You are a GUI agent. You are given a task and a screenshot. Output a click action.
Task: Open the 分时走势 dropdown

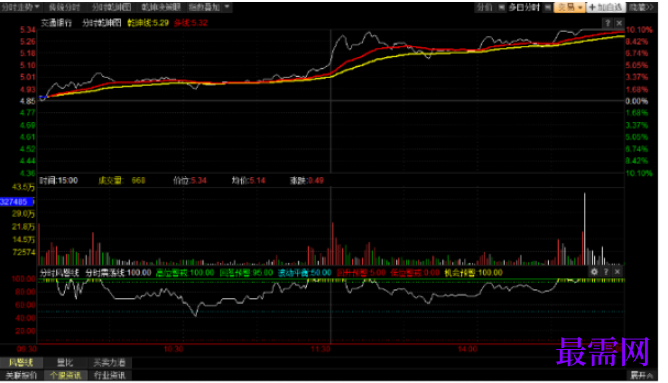pyautogui.click(x=20, y=7)
